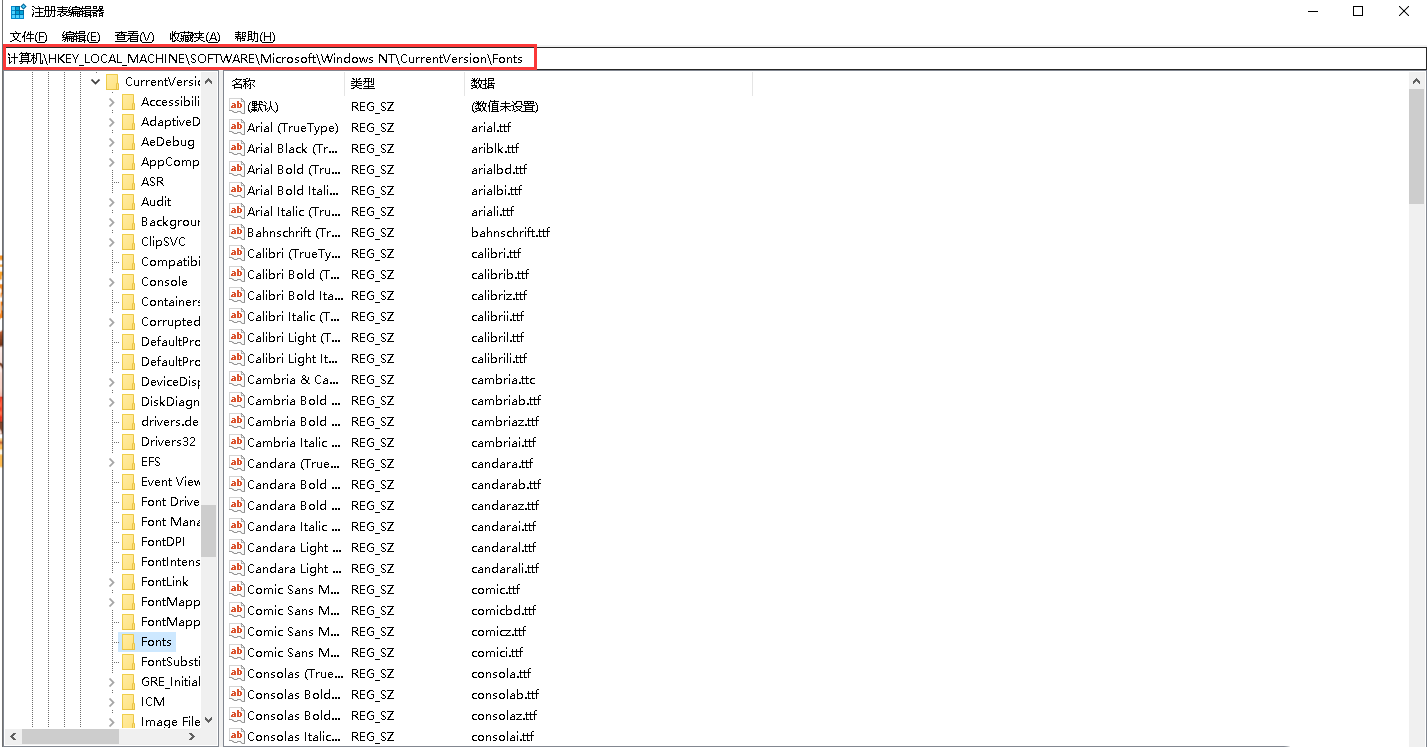
Task: Select the Font Drive key in tree
Action: pyautogui.click(x=170, y=502)
